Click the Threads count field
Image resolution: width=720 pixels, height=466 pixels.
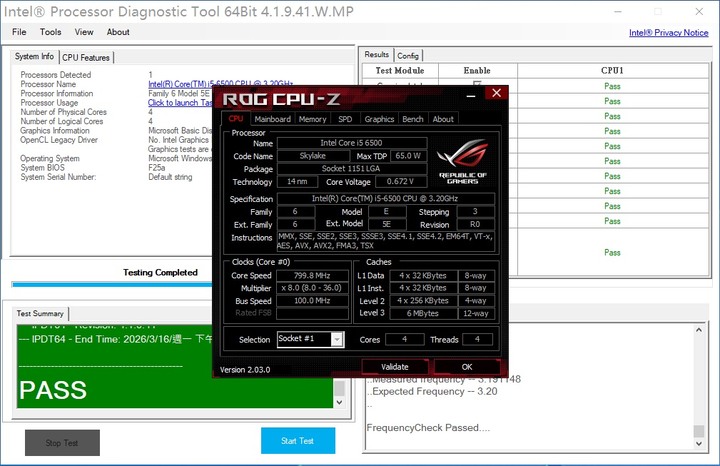click(x=478, y=339)
